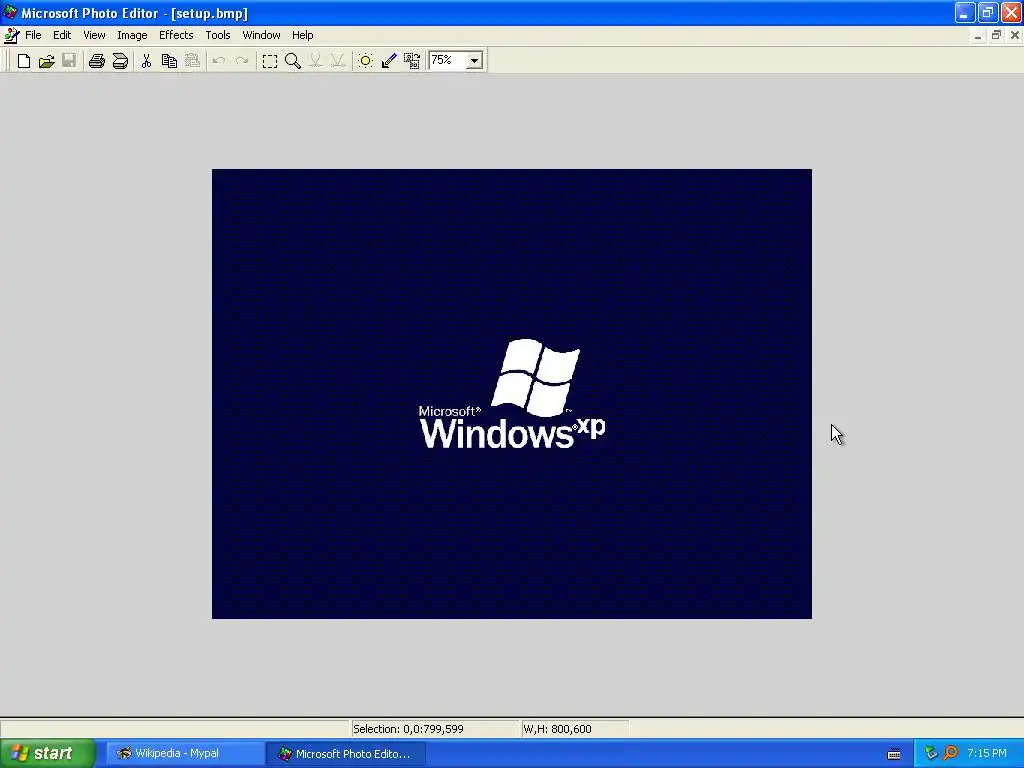Open the Image menu
Viewport: 1024px width, 768px height.
132,35
